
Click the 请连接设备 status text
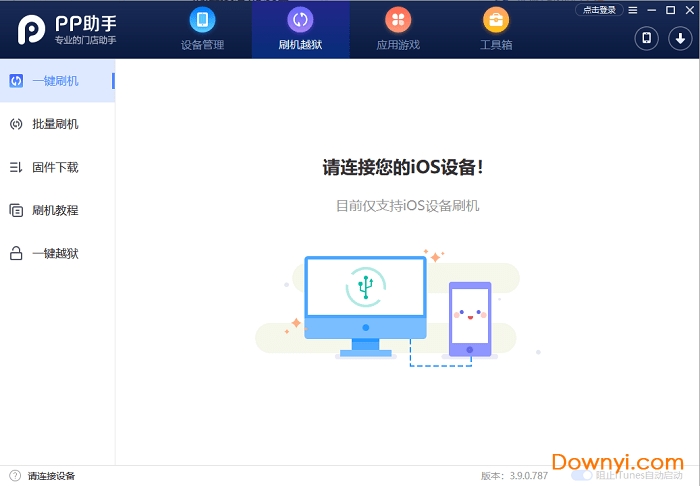[x=51, y=476]
